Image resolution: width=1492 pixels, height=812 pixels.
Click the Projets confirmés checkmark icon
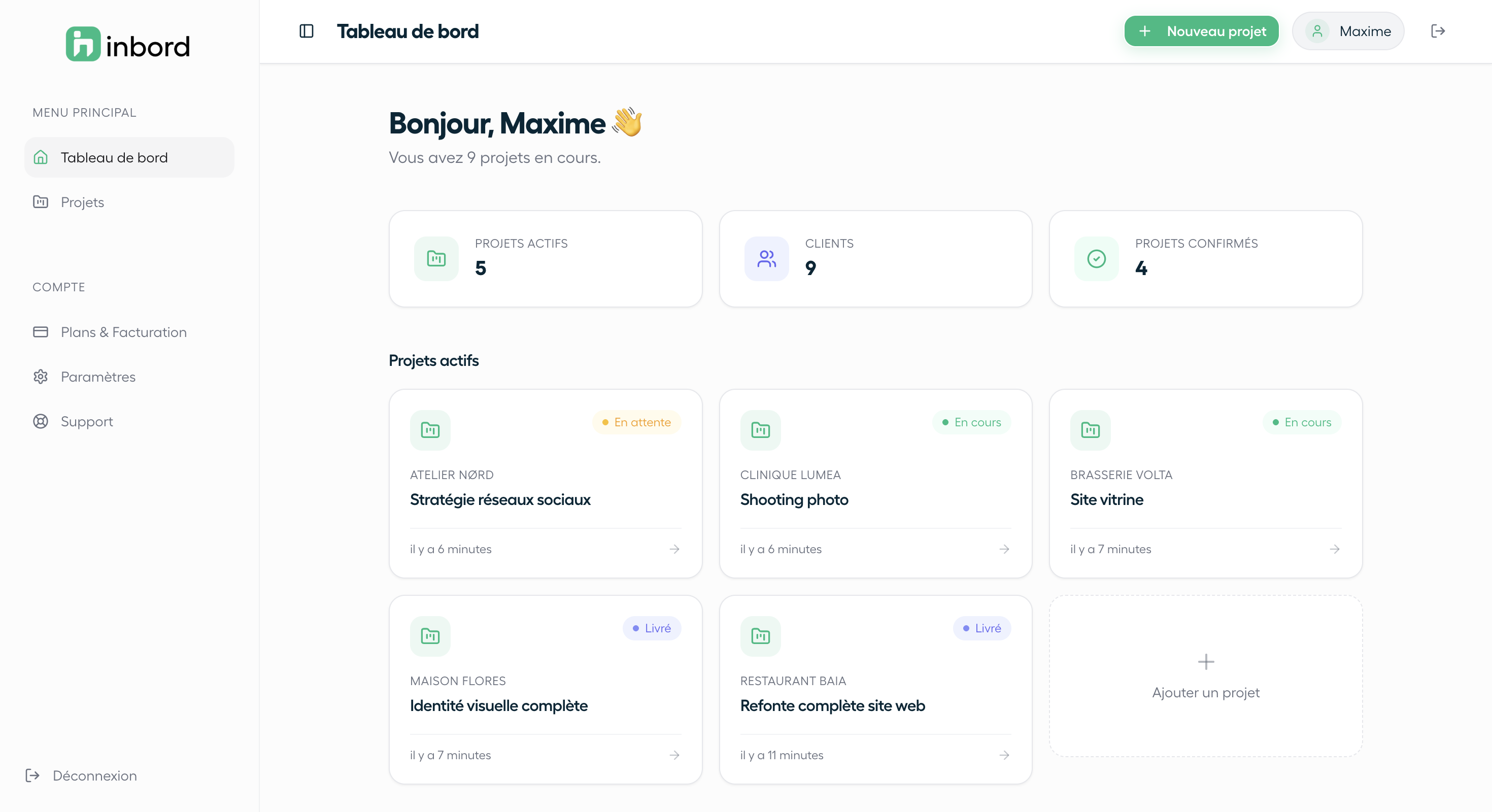[x=1096, y=259]
